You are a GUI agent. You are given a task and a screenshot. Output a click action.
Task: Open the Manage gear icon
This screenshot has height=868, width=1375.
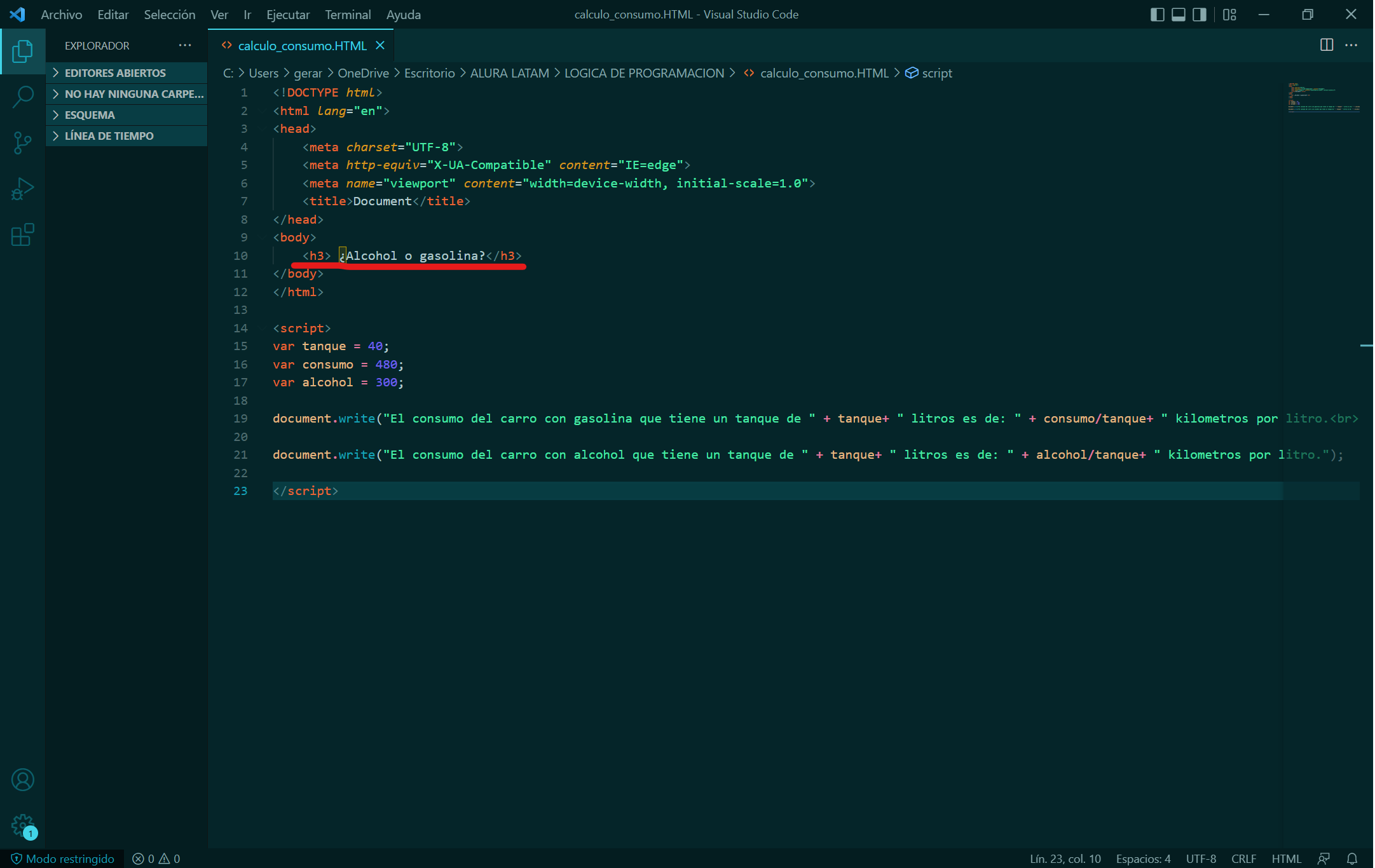[x=23, y=825]
